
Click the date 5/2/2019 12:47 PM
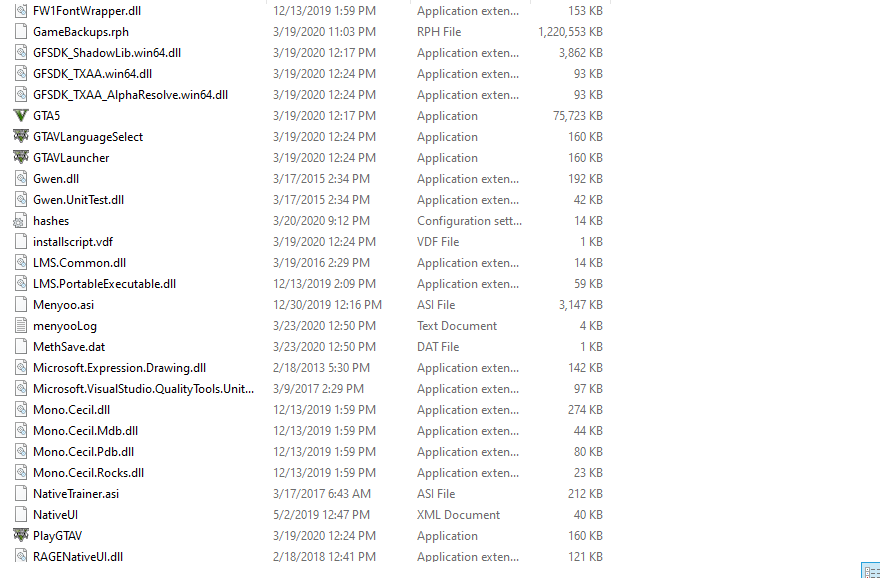[x=322, y=515]
